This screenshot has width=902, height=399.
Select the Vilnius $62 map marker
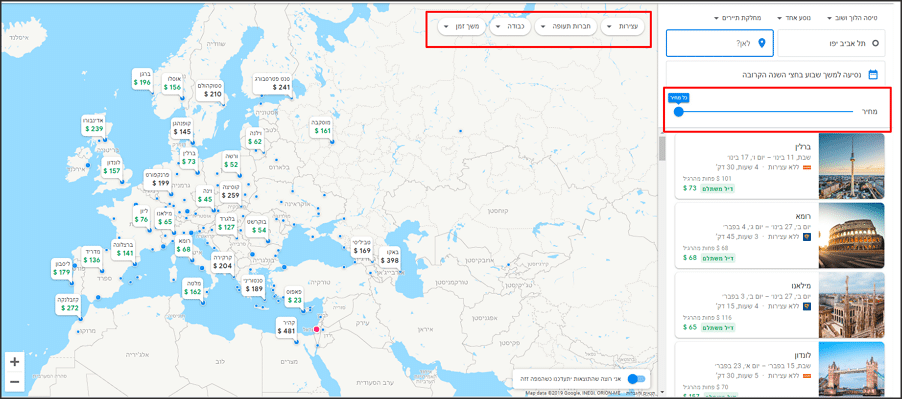254,137
